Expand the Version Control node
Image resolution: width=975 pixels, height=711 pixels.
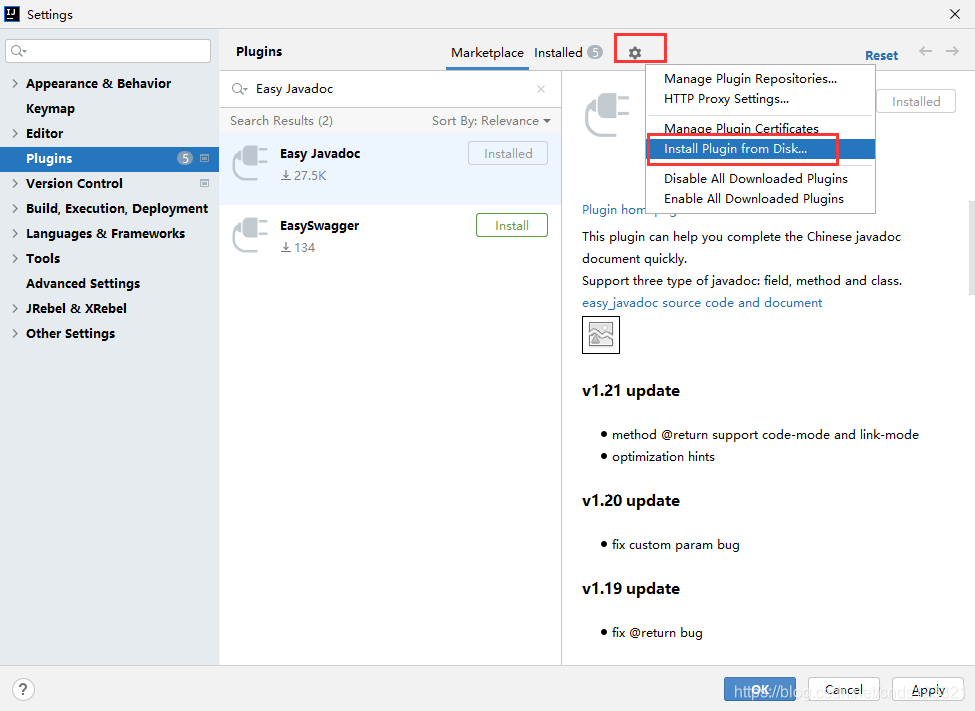[15, 184]
